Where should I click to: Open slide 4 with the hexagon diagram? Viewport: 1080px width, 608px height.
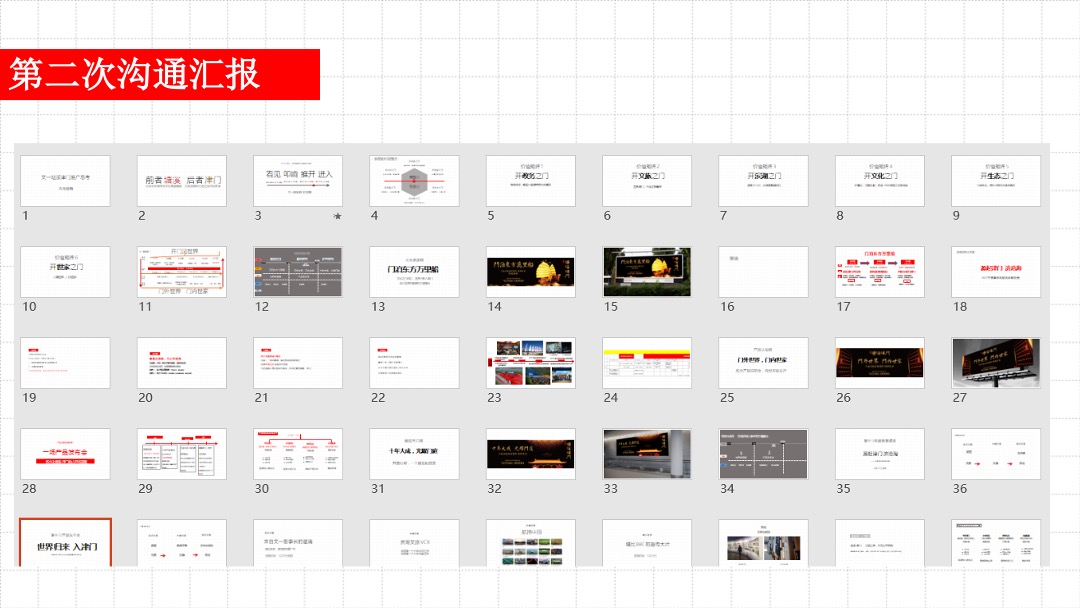pos(414,181)
